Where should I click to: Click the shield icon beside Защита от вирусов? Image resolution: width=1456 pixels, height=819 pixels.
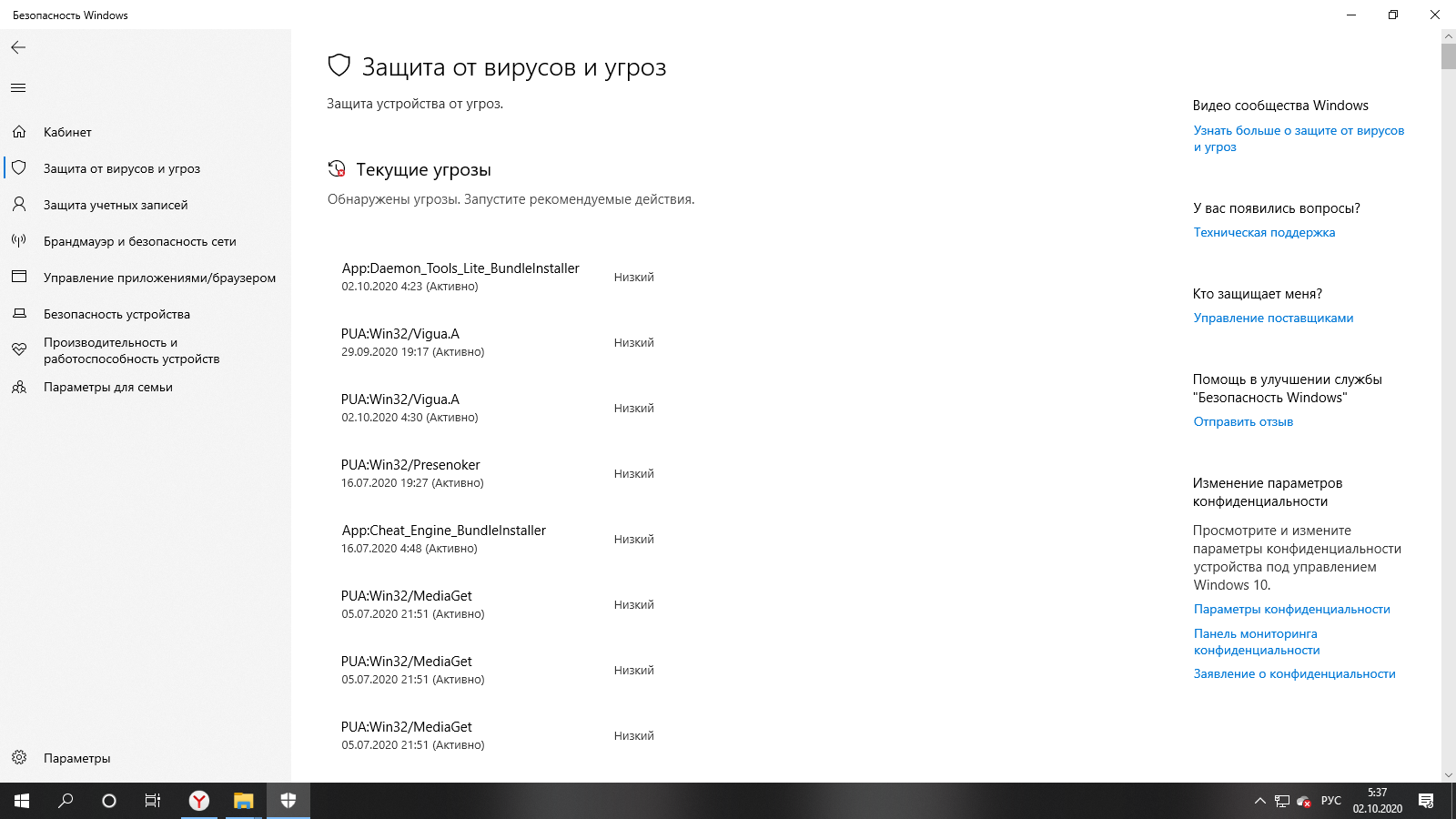(19, 168)
